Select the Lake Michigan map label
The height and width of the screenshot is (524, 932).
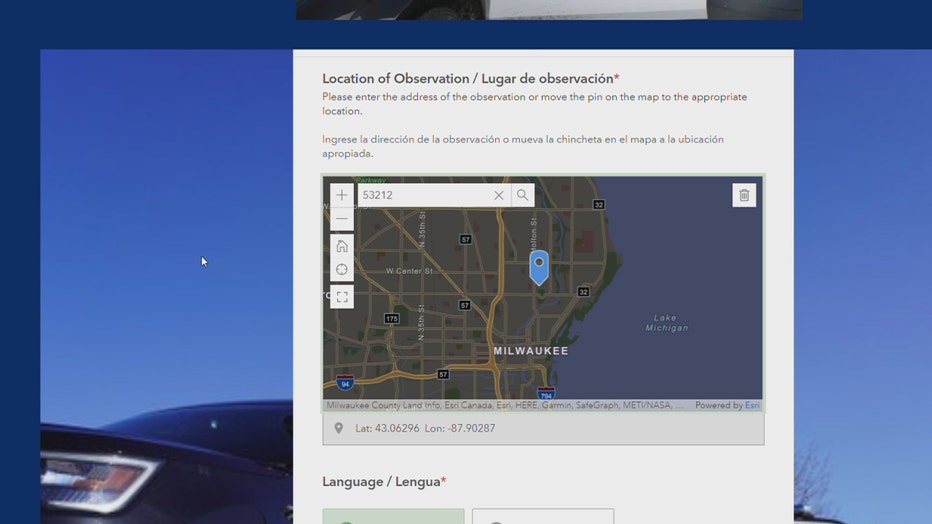pyautogui.click(x=666, y=323)
